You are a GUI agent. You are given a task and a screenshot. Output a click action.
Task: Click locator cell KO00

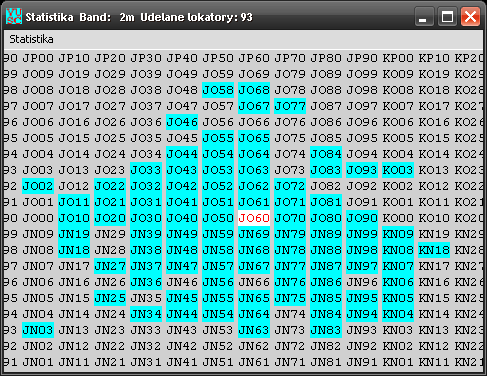[x=398, y=218]
